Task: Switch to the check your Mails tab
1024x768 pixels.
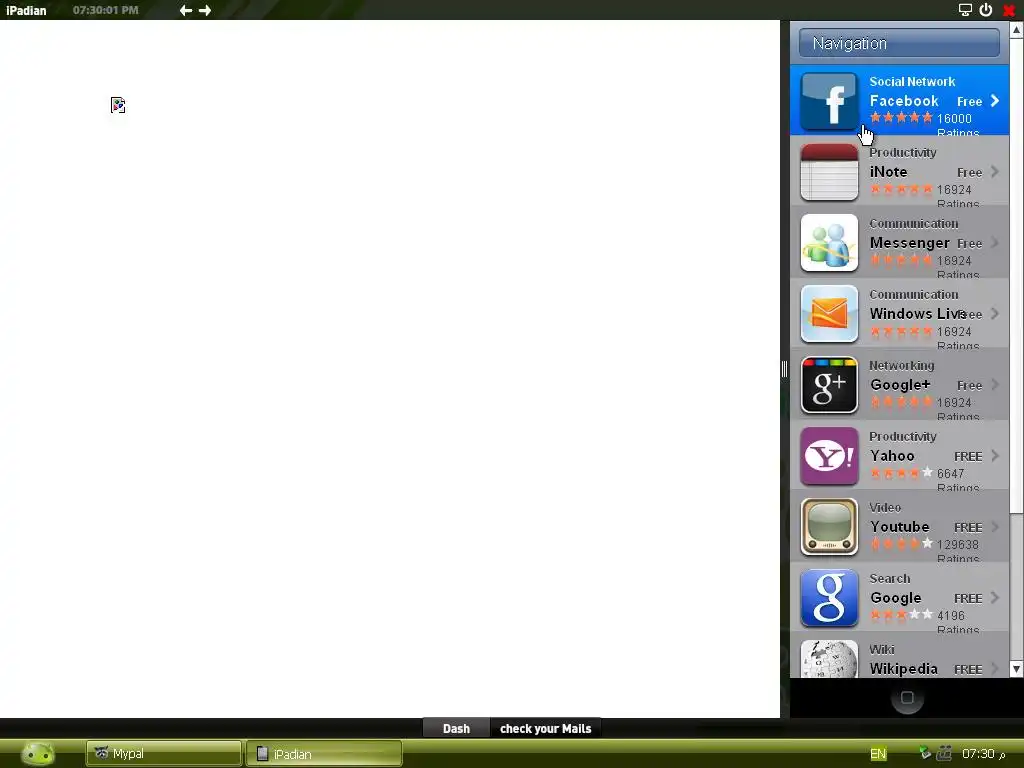Action: tap(545, 728)
